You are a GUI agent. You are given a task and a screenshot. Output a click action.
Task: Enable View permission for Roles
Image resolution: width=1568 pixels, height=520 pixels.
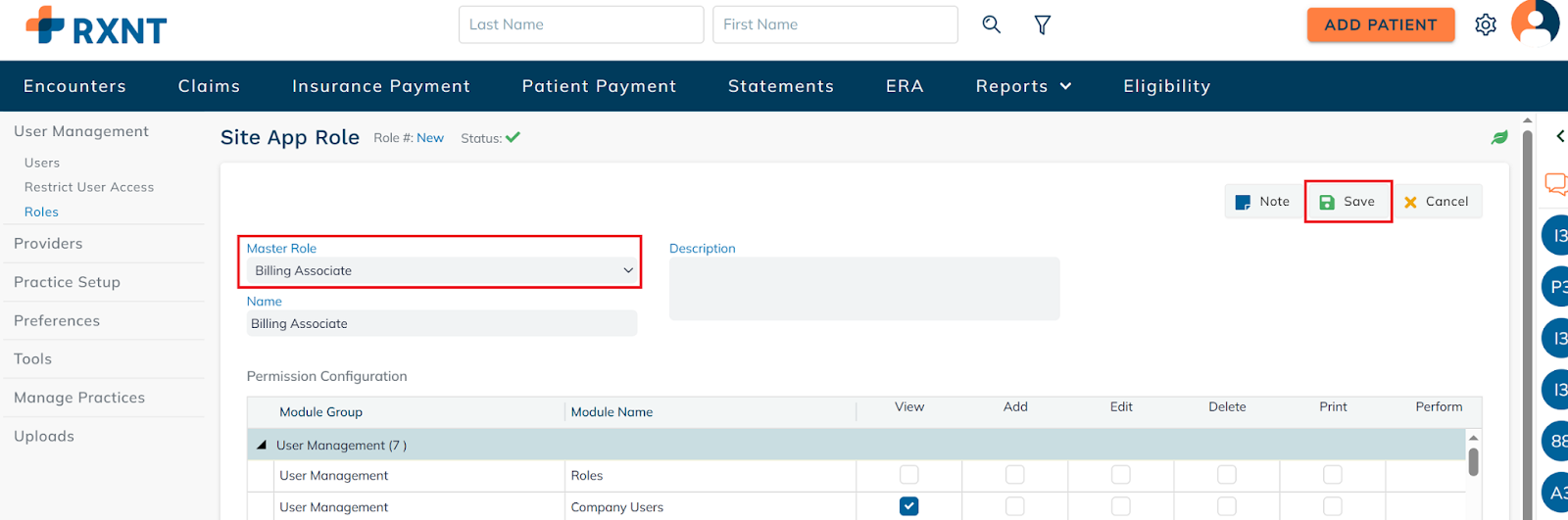click(x=909, y=475)
